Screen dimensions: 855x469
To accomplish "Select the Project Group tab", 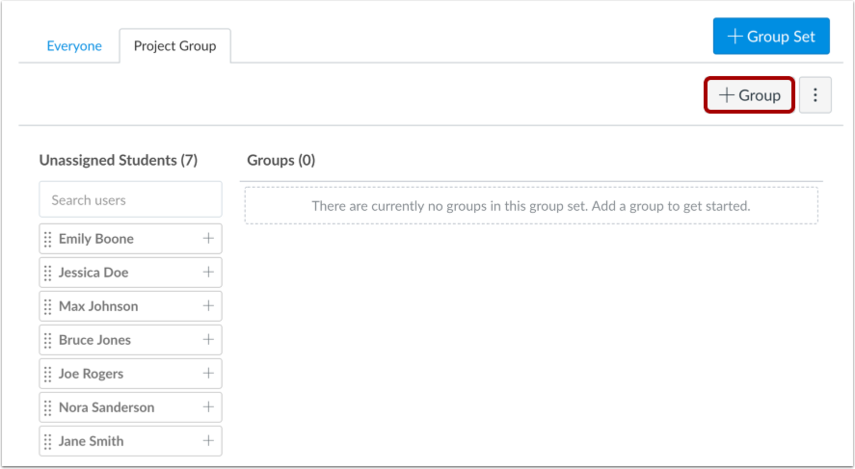I will pyautogui.click(x=175, y=46).
